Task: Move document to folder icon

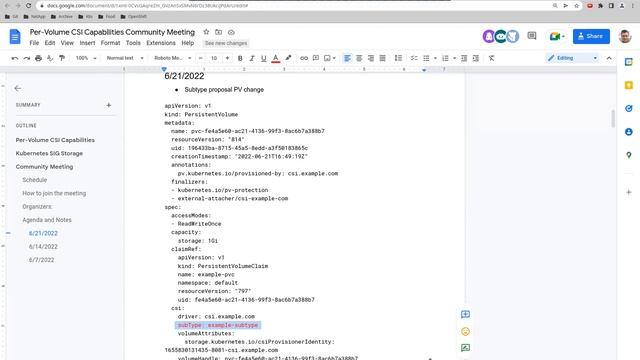Action: tap(219, 32)
